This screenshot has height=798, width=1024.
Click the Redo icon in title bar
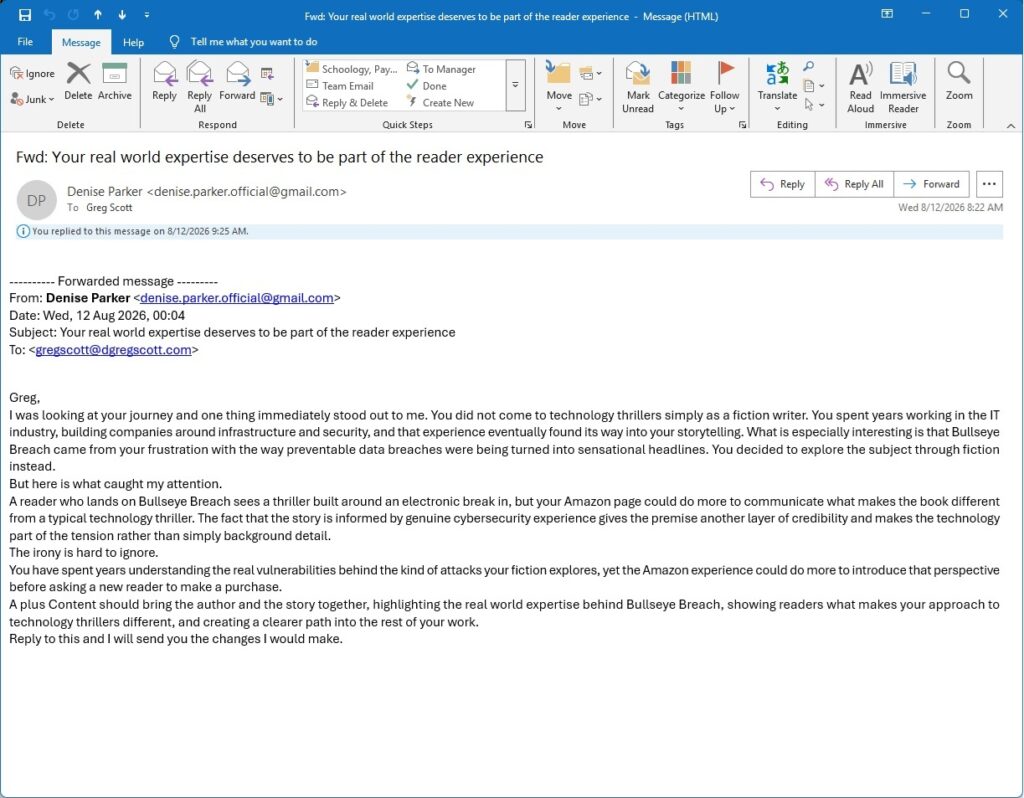73,14
